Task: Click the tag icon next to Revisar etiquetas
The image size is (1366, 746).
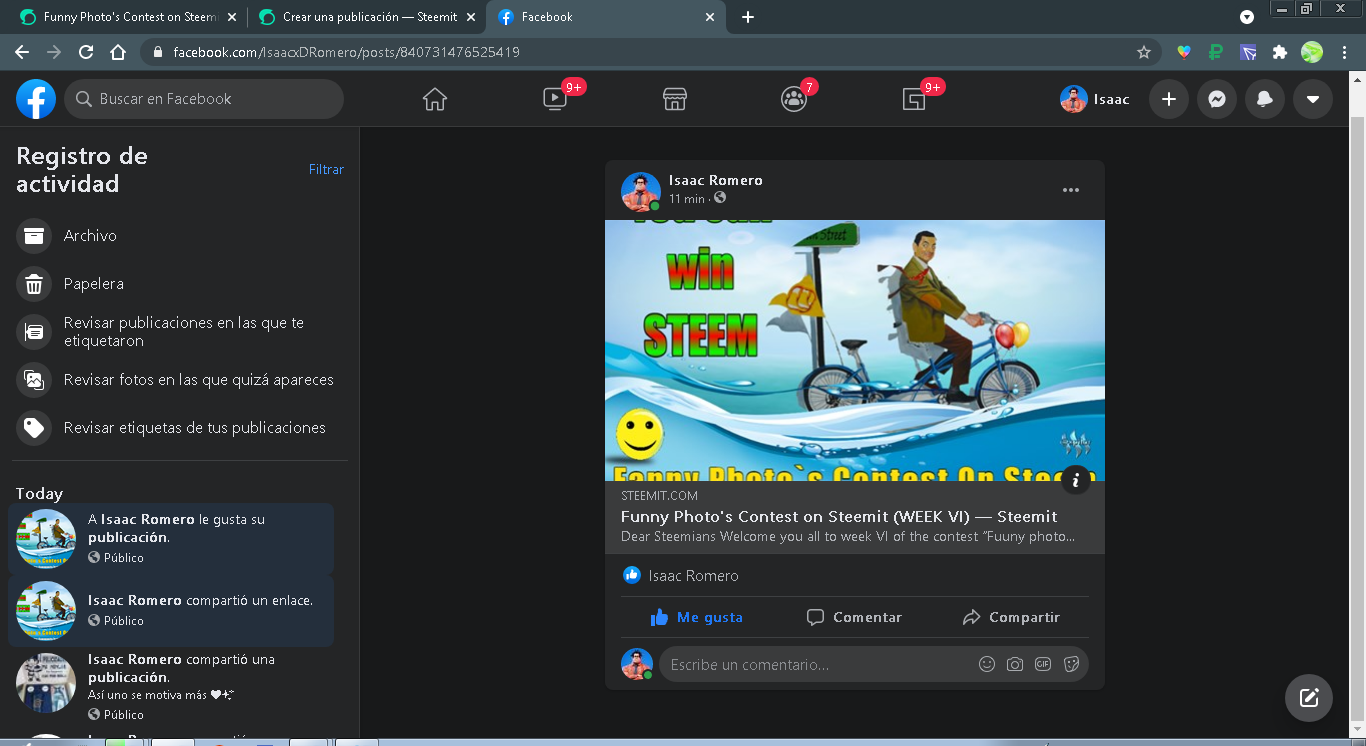Action: (34, 428)
